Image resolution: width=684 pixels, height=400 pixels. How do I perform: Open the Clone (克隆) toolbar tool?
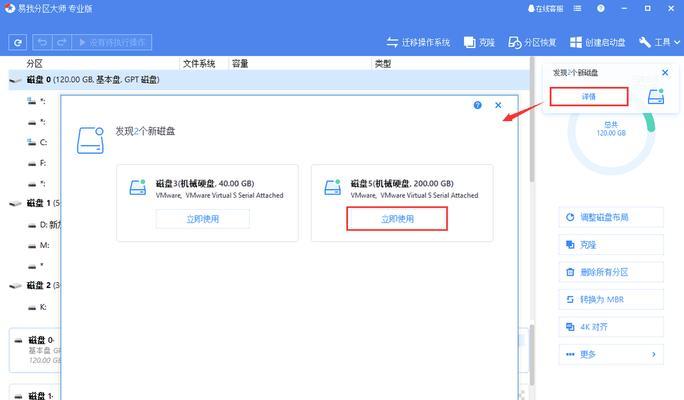(479, 42)
